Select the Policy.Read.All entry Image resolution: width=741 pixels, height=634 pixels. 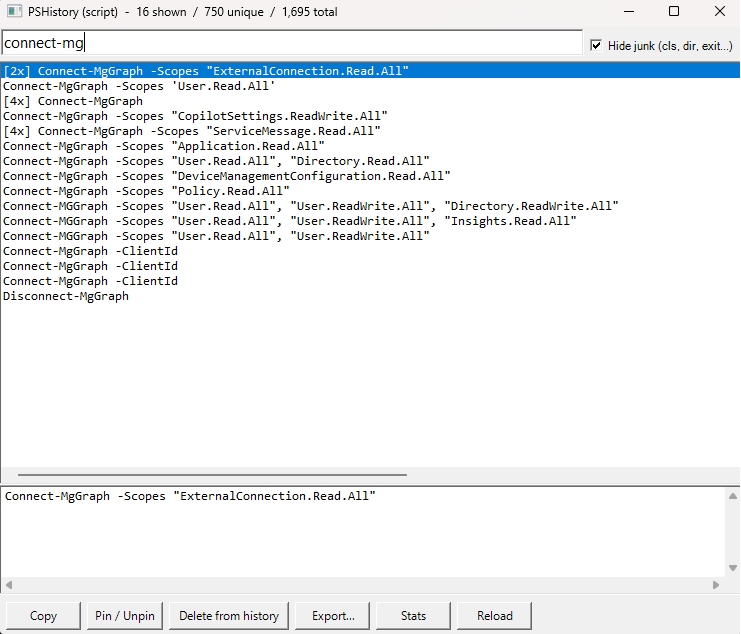[x=370, y=191]
